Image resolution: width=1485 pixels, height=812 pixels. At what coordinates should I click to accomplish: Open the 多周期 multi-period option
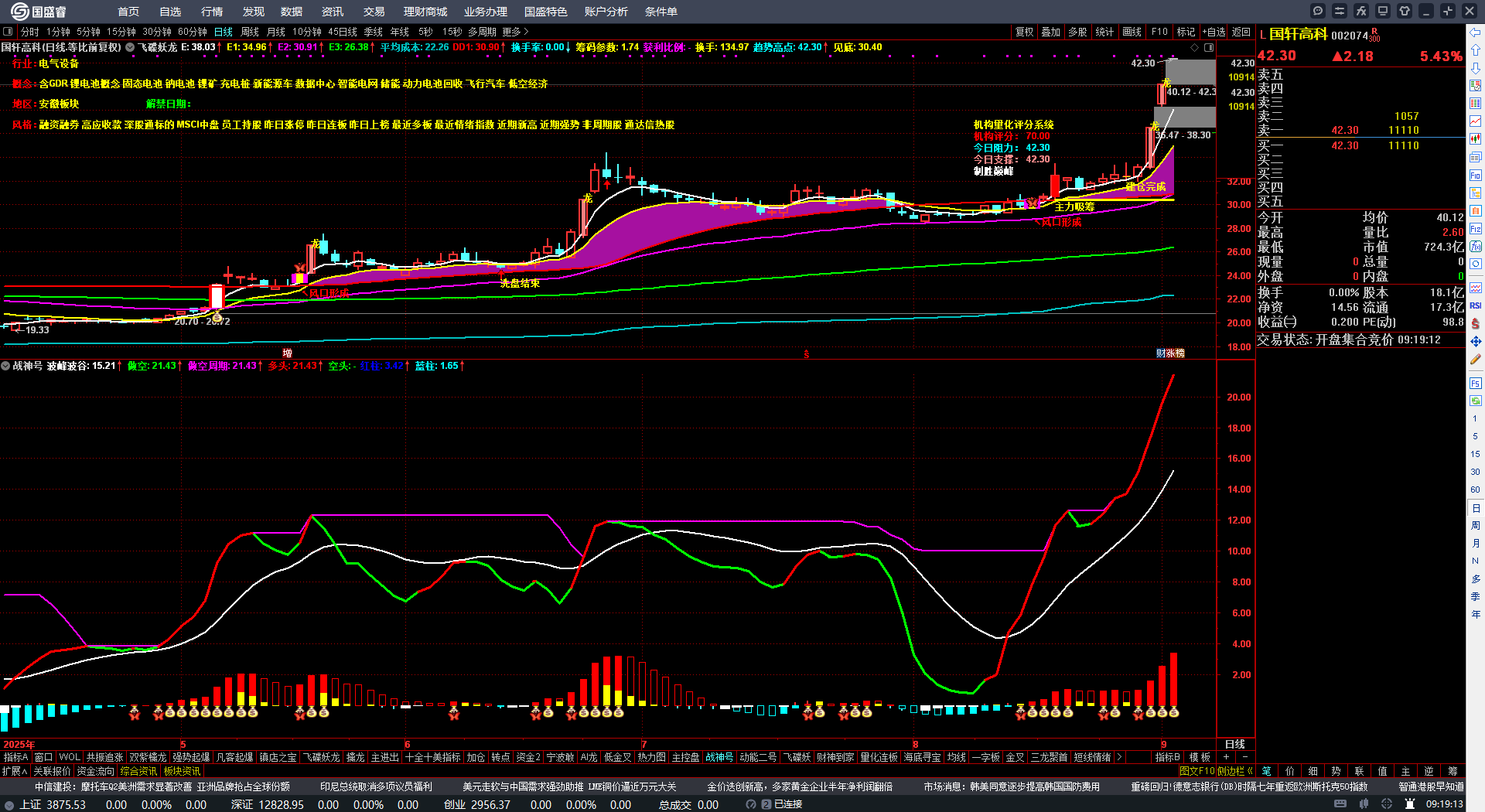[x=482, y=32]
